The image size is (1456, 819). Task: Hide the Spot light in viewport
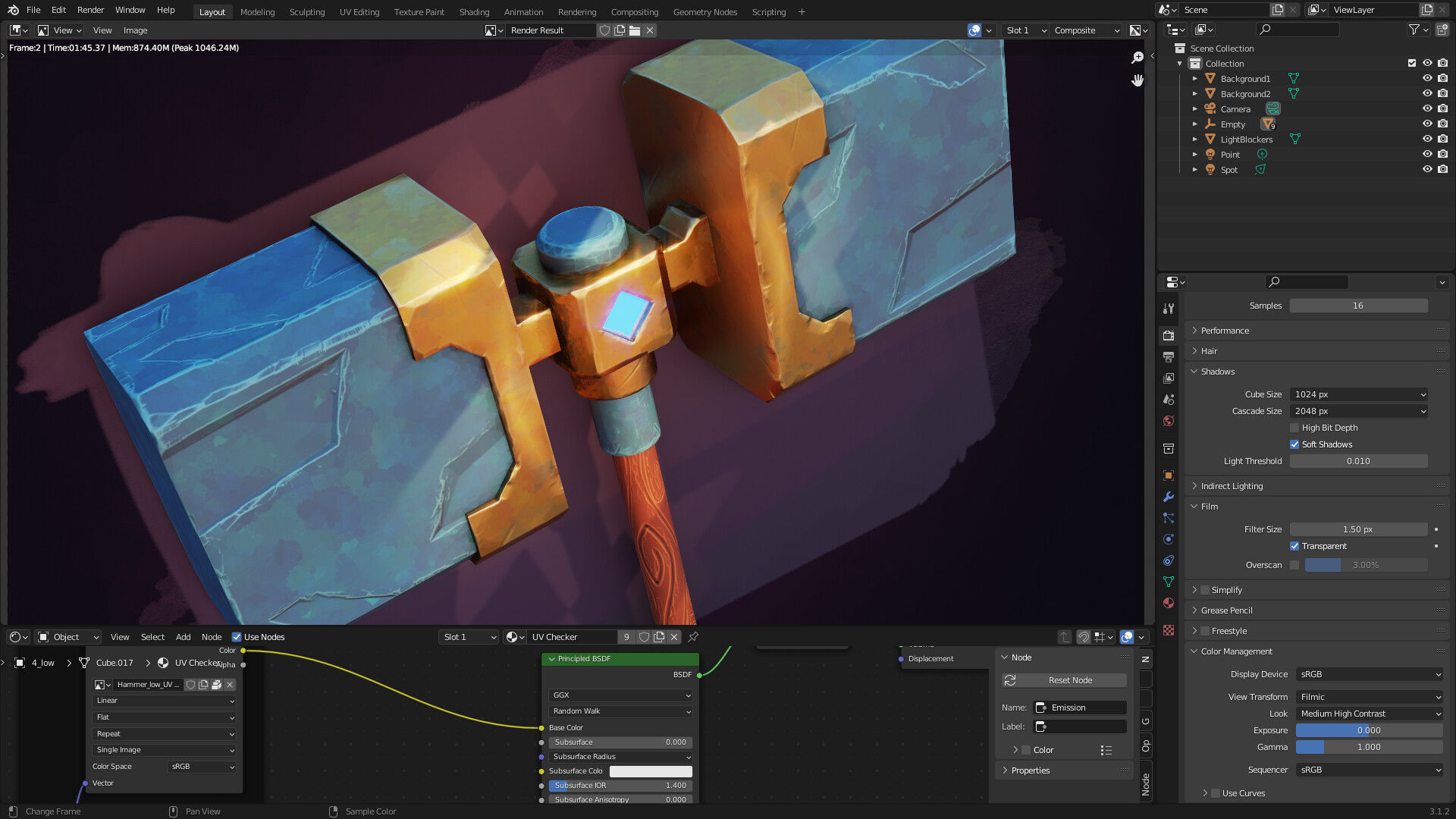(x=1427, y=169)
